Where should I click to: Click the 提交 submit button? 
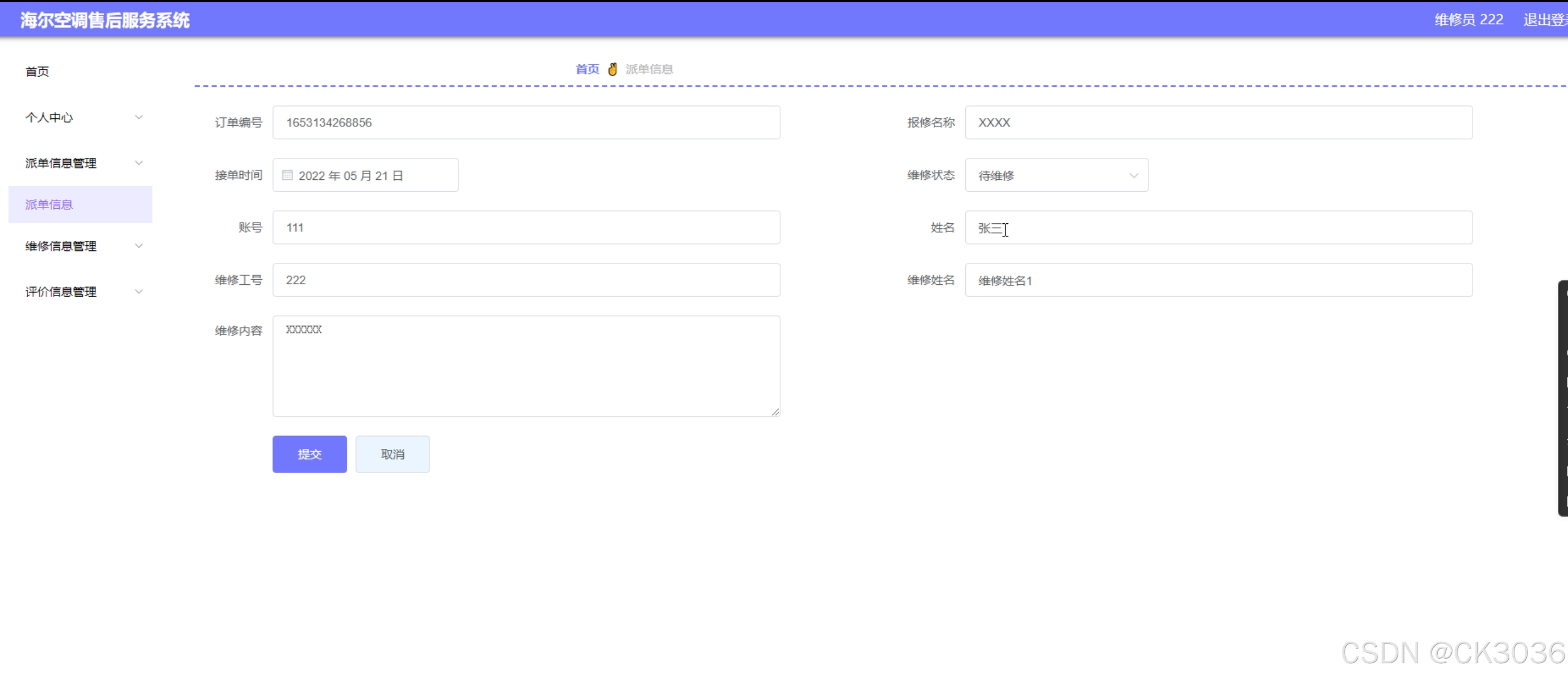click(x=309, y=455)
